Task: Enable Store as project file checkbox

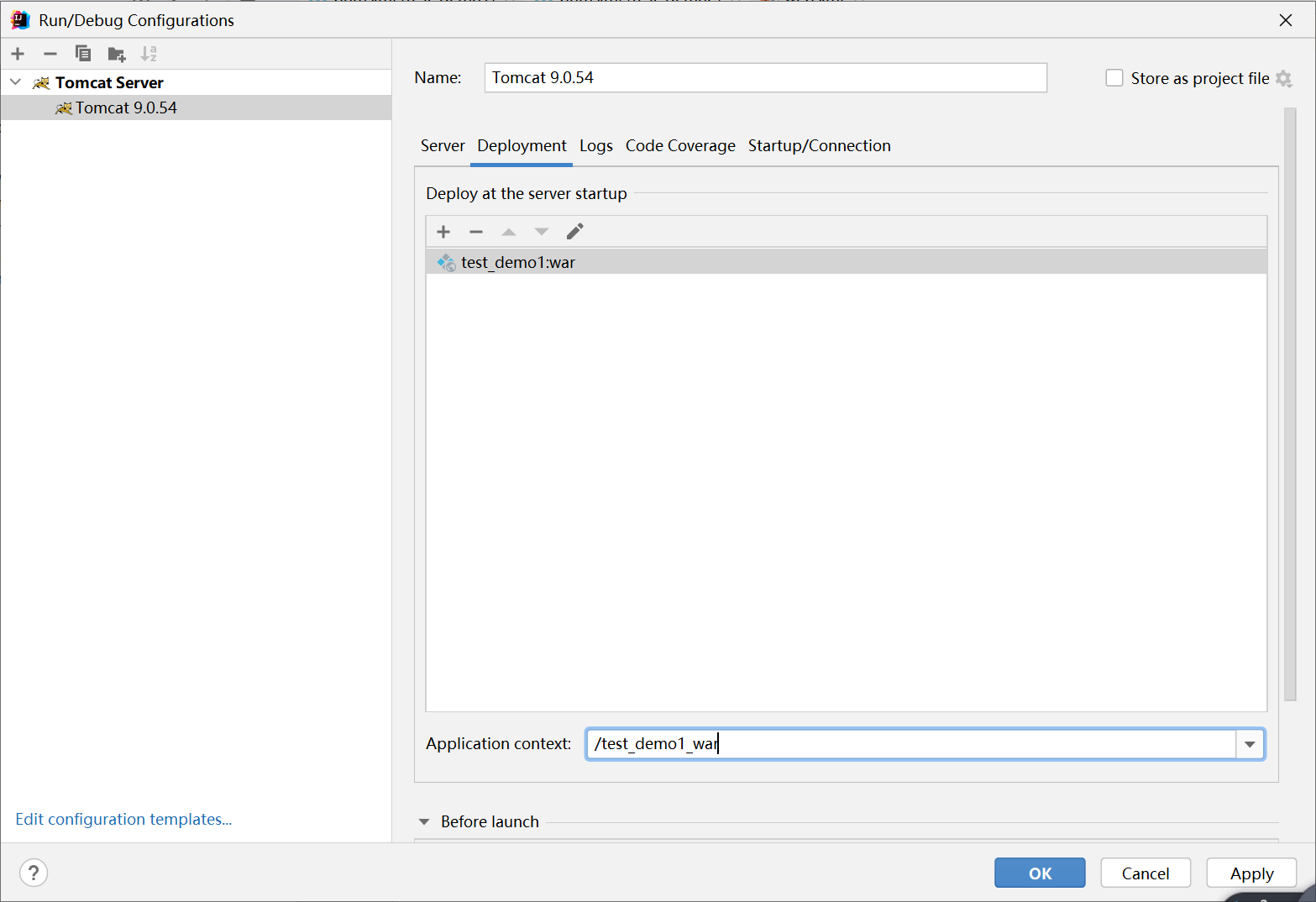Action: (1114, 78)
